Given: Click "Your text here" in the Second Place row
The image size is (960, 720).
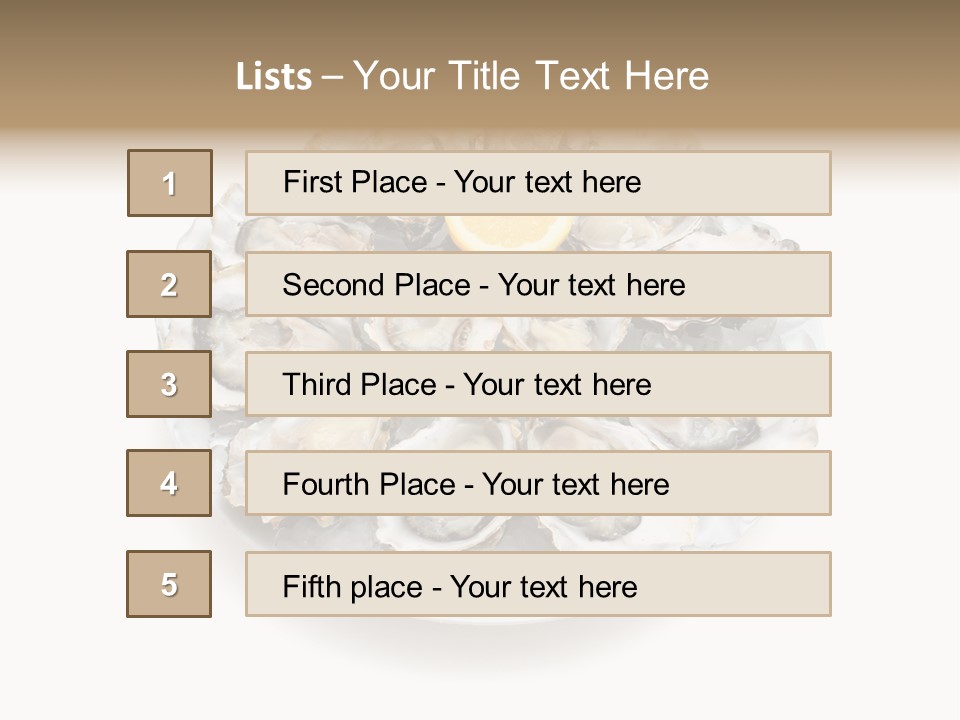Looking at the screenshot, I should [x=591, y=285].
